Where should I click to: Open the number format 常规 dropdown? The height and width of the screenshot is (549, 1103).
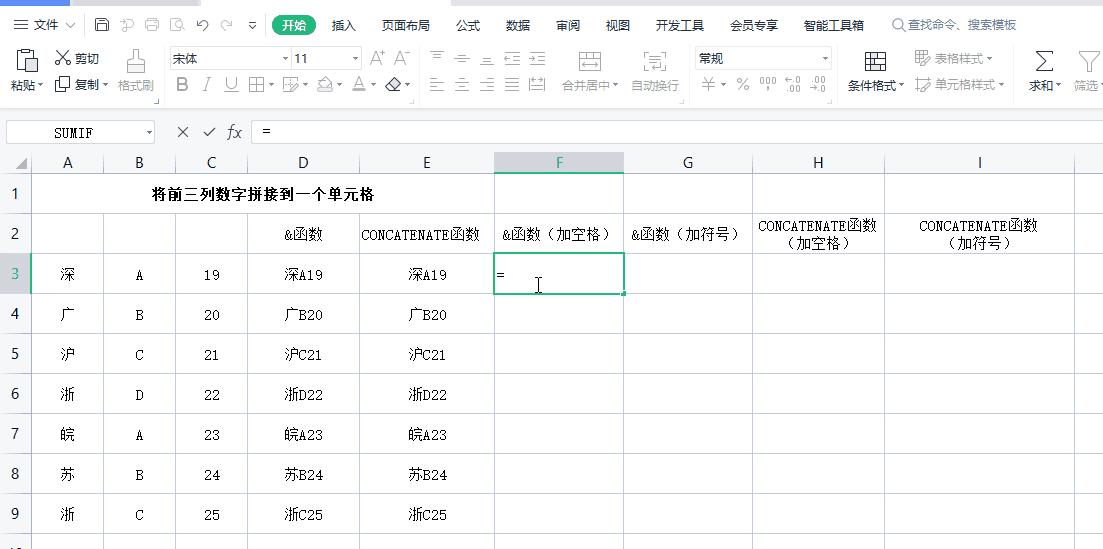[825, 59]
